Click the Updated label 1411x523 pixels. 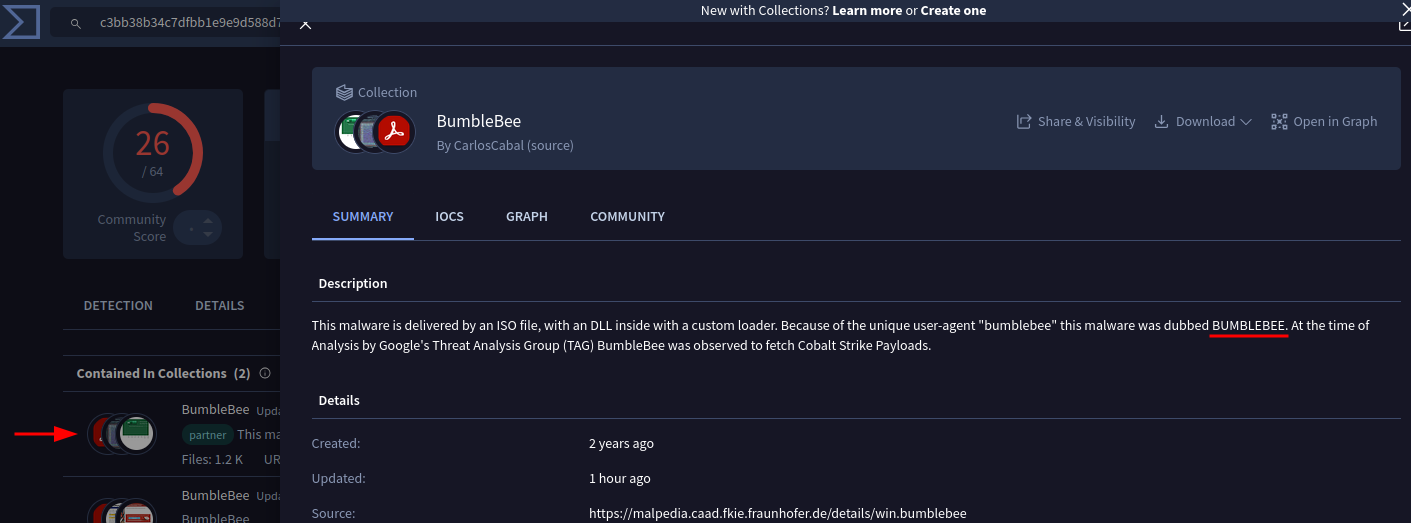point(337,478)
